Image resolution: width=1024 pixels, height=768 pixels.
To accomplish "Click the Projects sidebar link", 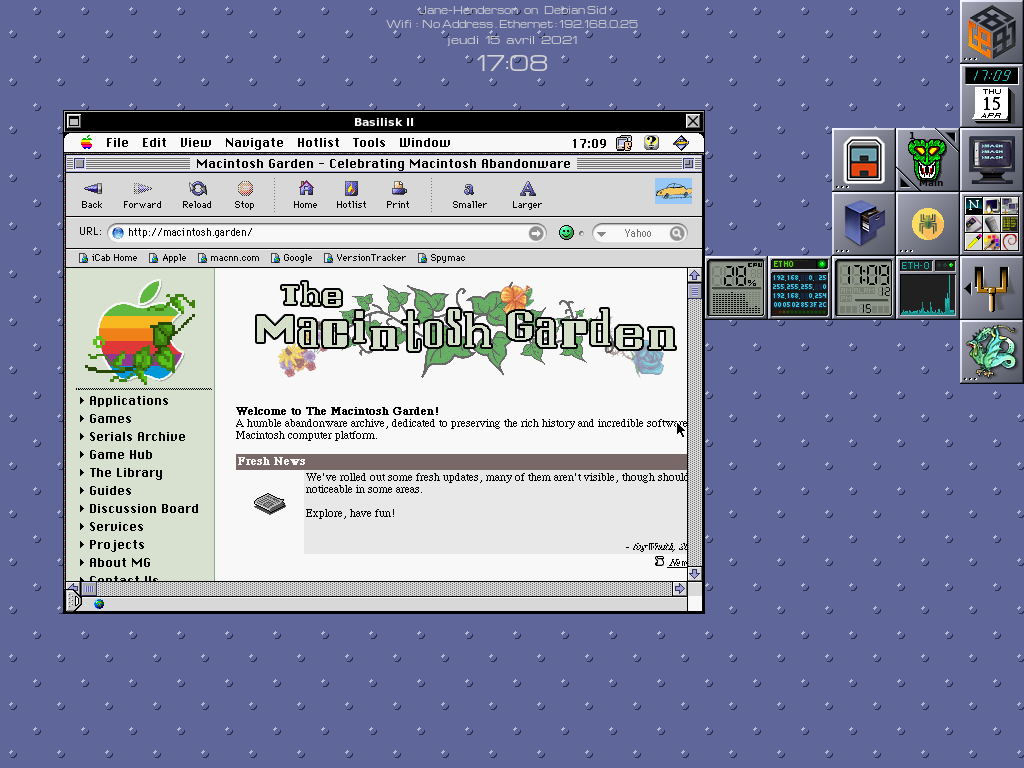I will [x=116, y=545].
